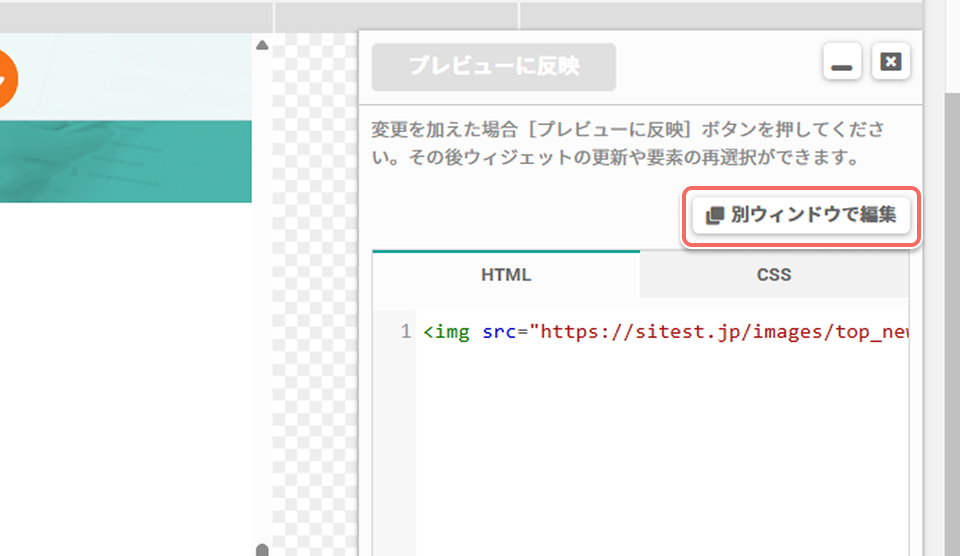Switch to the CSS tab

click(x=774, y=274)
